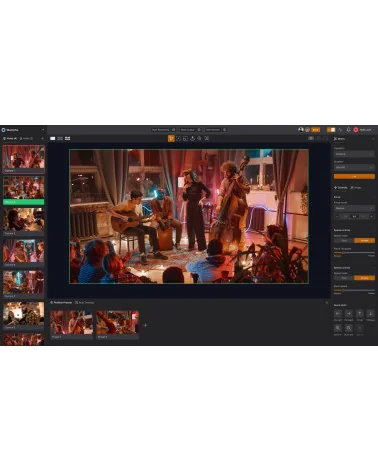Click the pan left quick shot button
The image size is (378, 472).
point(338,313)
